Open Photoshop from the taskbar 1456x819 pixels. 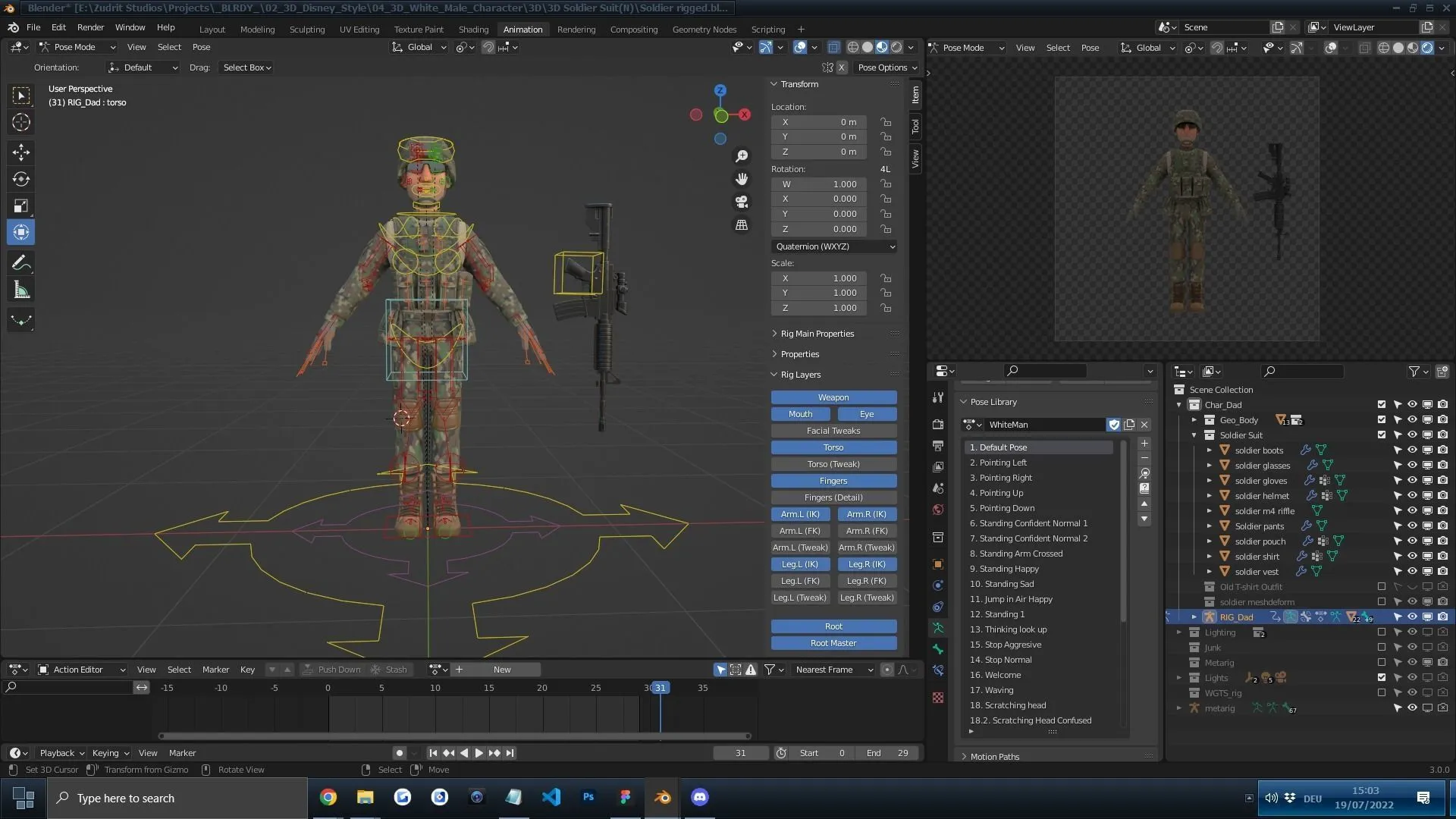coord(588,798)
